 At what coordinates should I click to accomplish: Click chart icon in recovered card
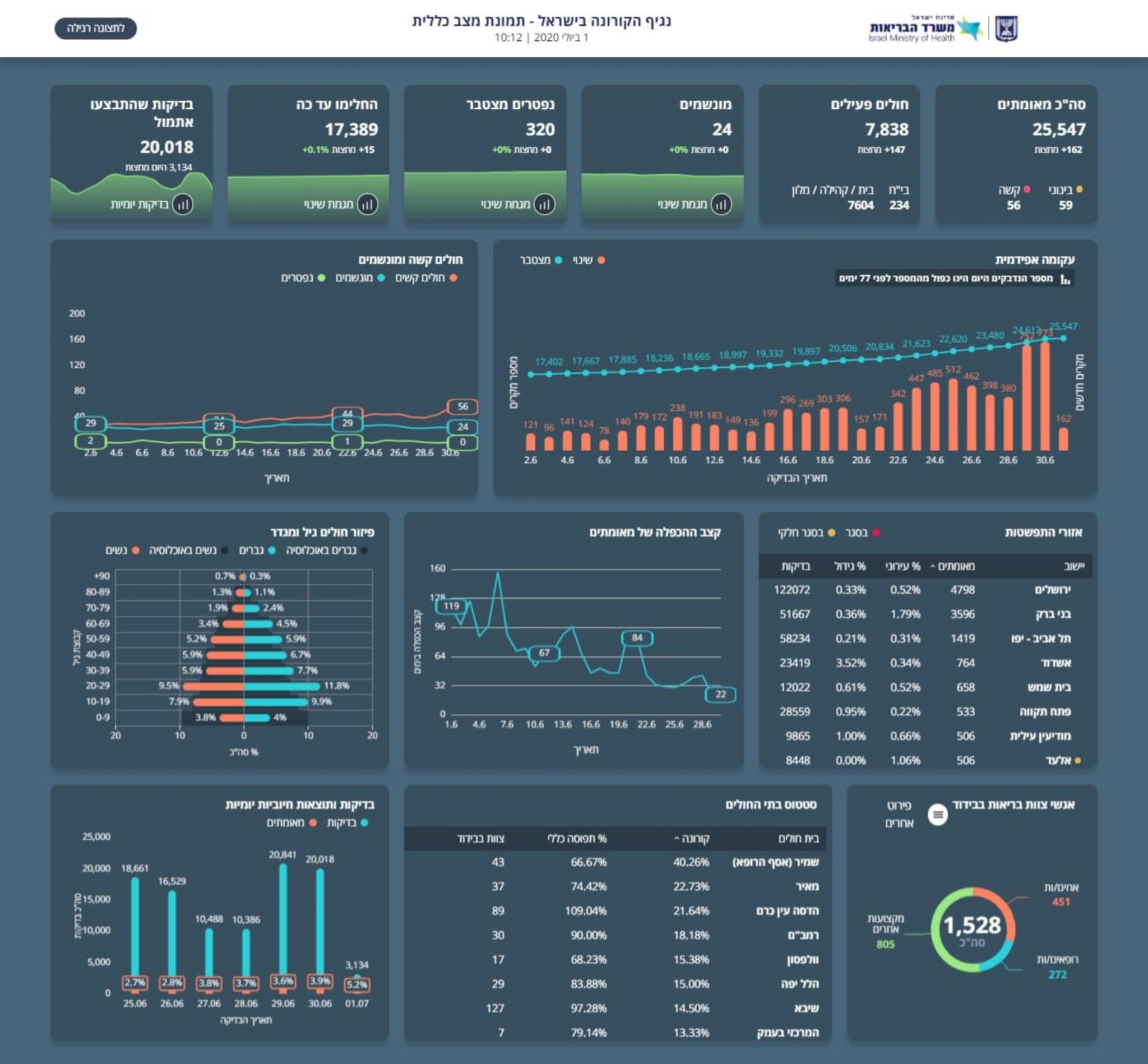pyautogui.click(x=367, y=205)
